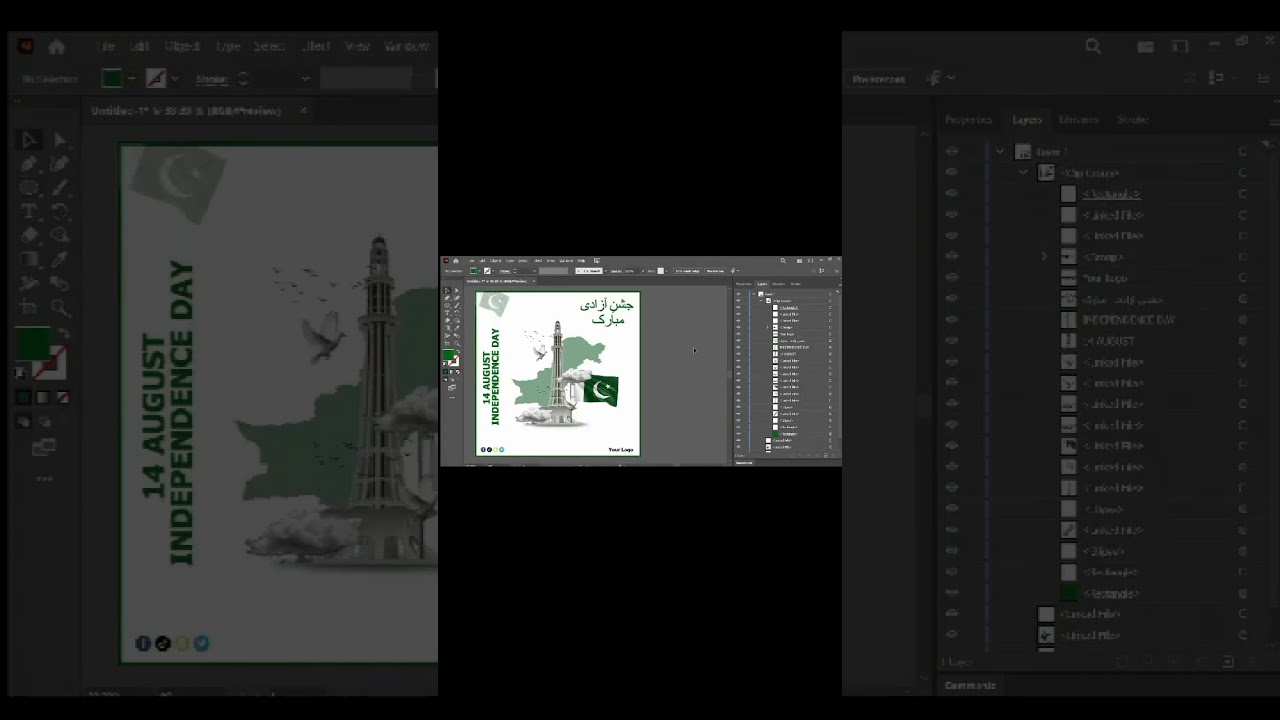Open the stroke color dropdown in control bar
This screenshot has width=1280, height=720.
click(x=175, y=79)
